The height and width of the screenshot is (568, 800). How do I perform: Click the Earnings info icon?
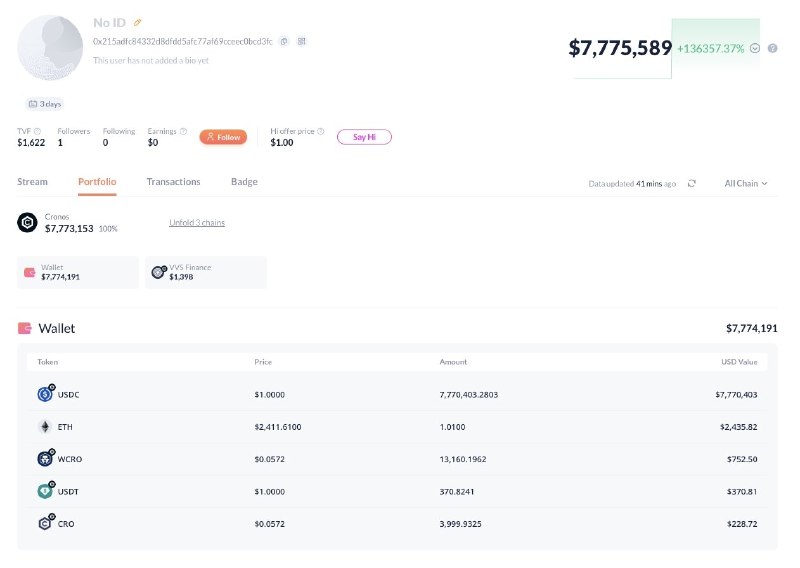183,131
